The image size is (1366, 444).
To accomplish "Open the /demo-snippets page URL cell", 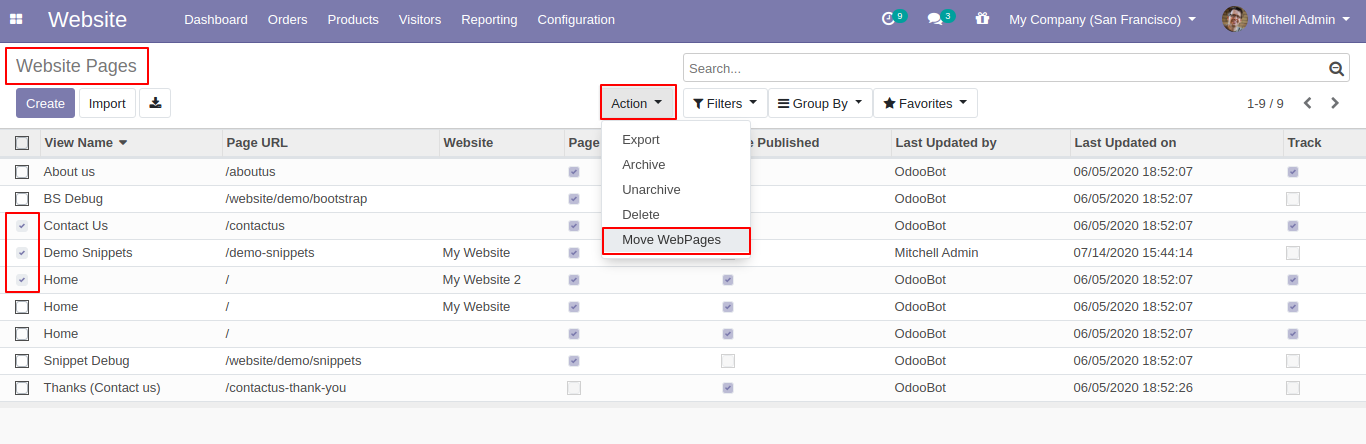I will [270, 253].
